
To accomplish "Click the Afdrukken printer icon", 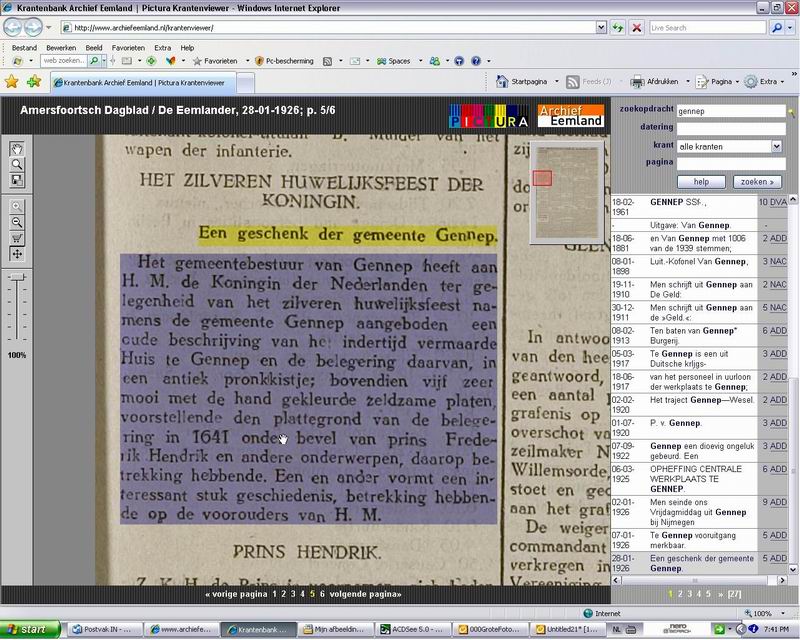I will pos(637,81).
